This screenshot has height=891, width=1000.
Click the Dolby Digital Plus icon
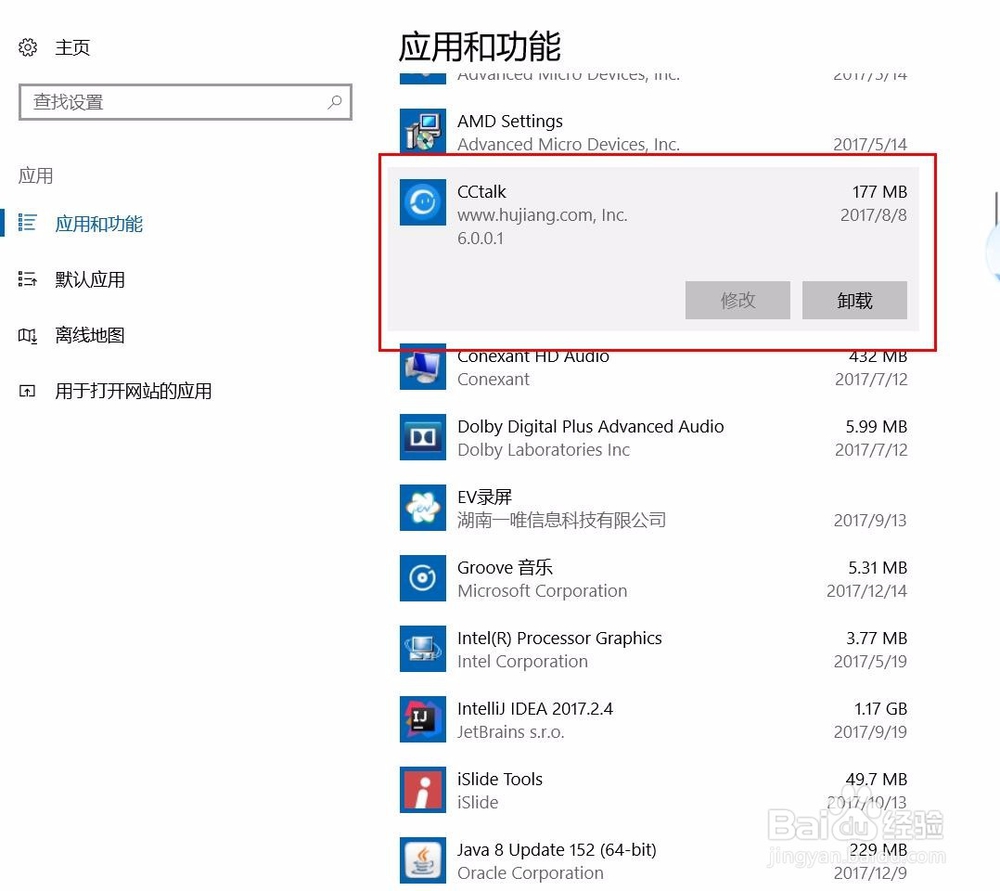click(423, 437)
